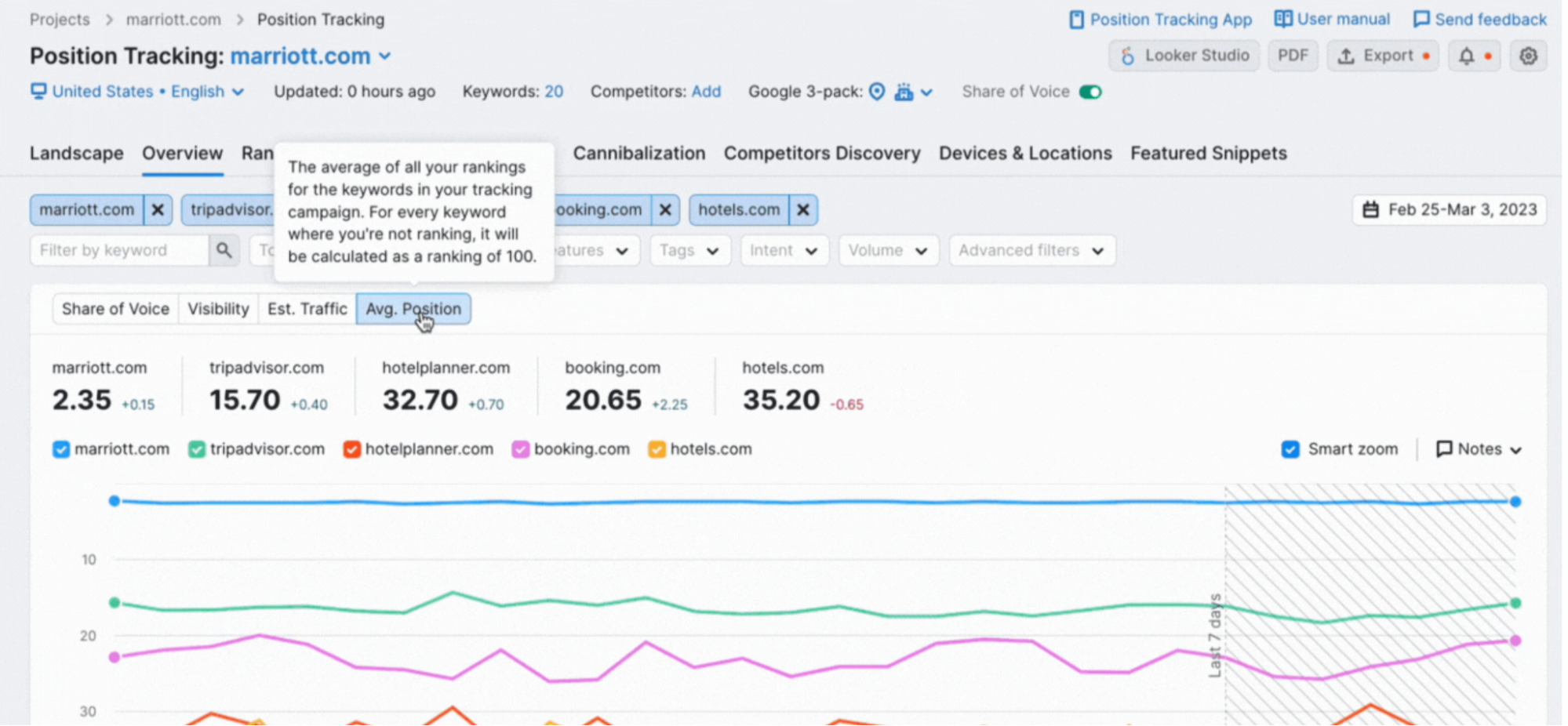The width and height of the screenshot is (1568, 726).
Task: Click desktop device icon near United States
Action: pyautogui.click(x=38, y=91)
